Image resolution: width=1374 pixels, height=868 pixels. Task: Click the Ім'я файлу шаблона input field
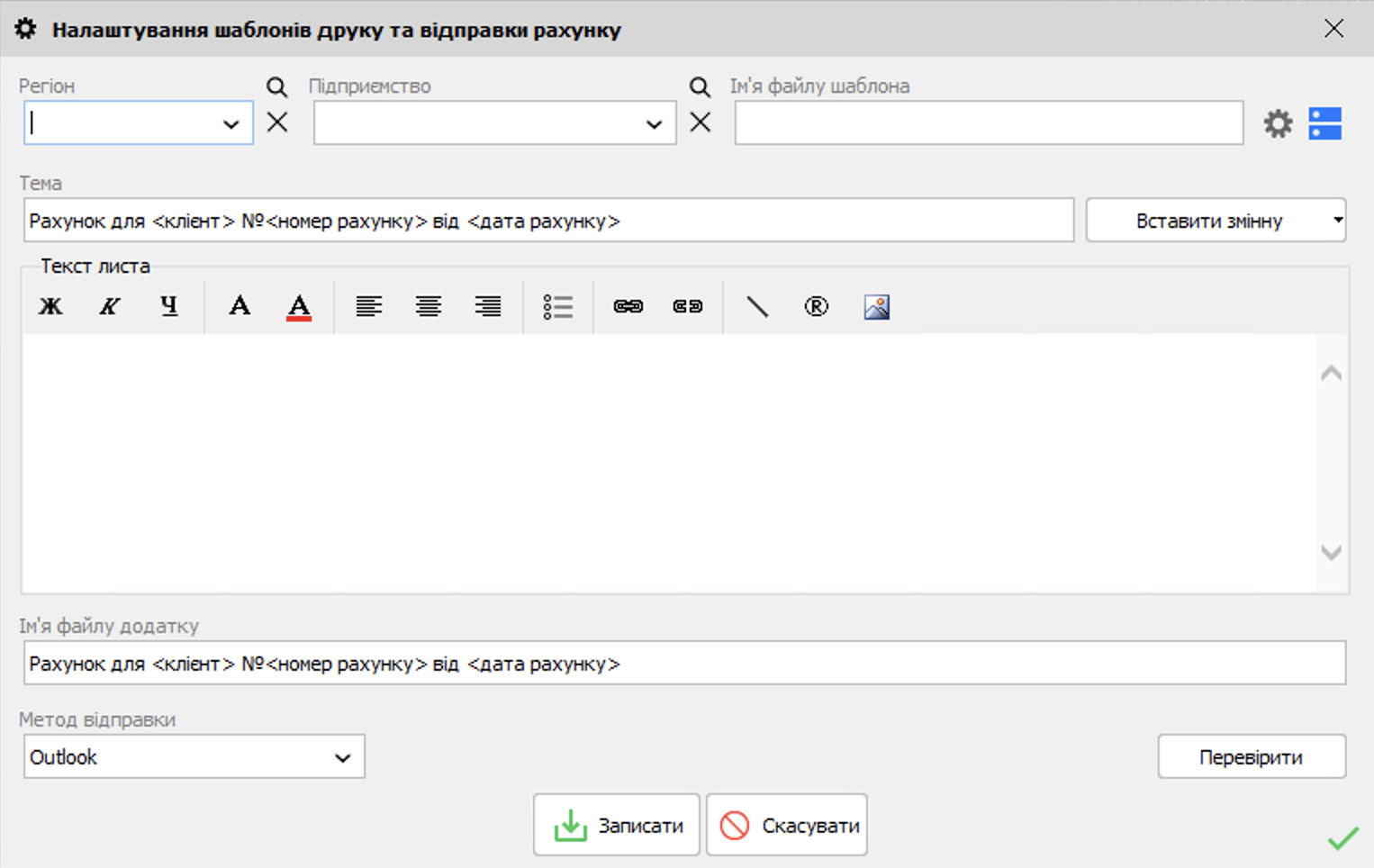click(x=989, y=123)
